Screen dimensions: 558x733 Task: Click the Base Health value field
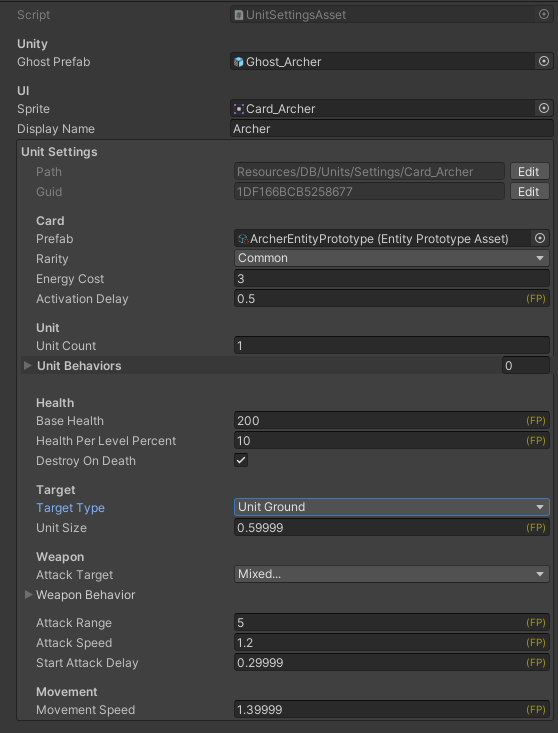point(391,421)
